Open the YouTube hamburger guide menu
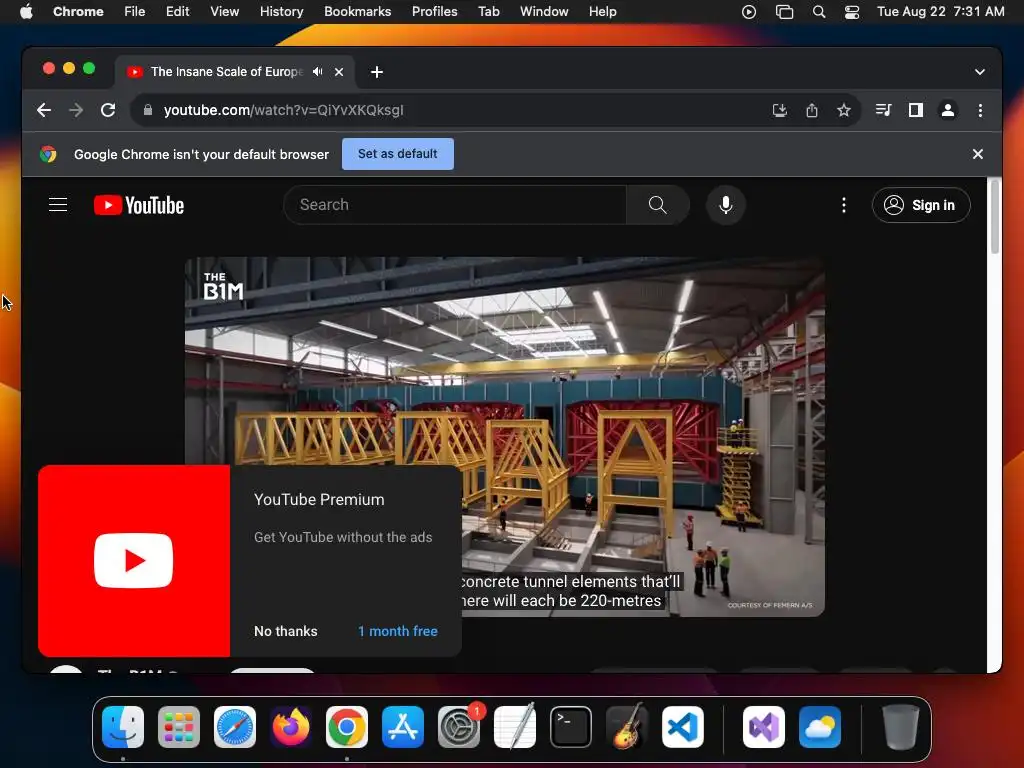The height and width of the screenshot is (768, 1024). pos(58,205)
